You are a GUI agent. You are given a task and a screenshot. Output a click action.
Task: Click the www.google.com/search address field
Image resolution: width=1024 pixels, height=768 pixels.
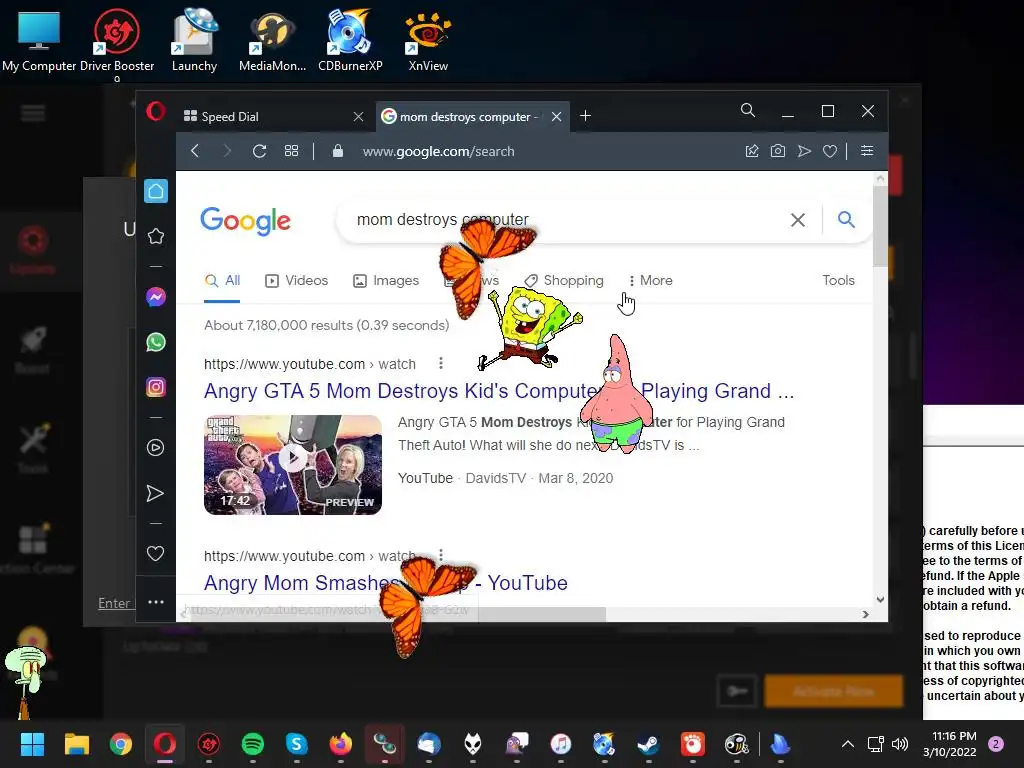(x=438, y=152)
